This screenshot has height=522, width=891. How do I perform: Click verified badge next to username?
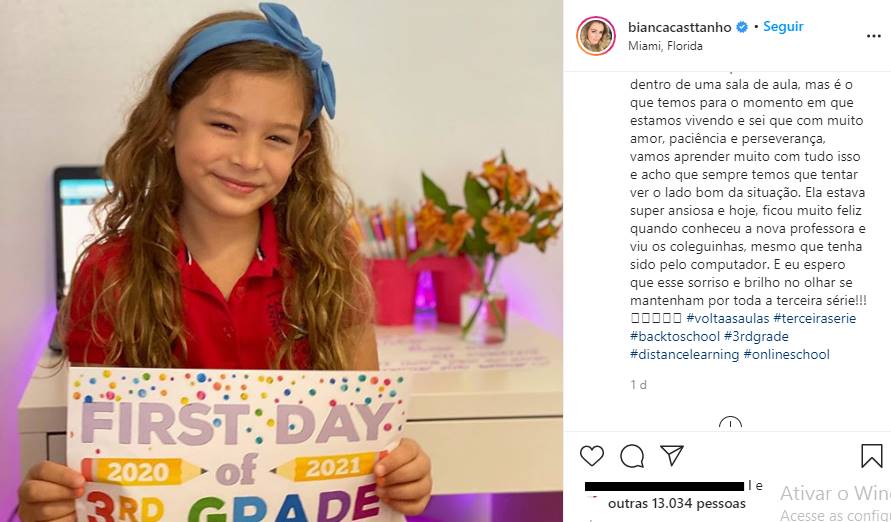(x=742, y=27)
